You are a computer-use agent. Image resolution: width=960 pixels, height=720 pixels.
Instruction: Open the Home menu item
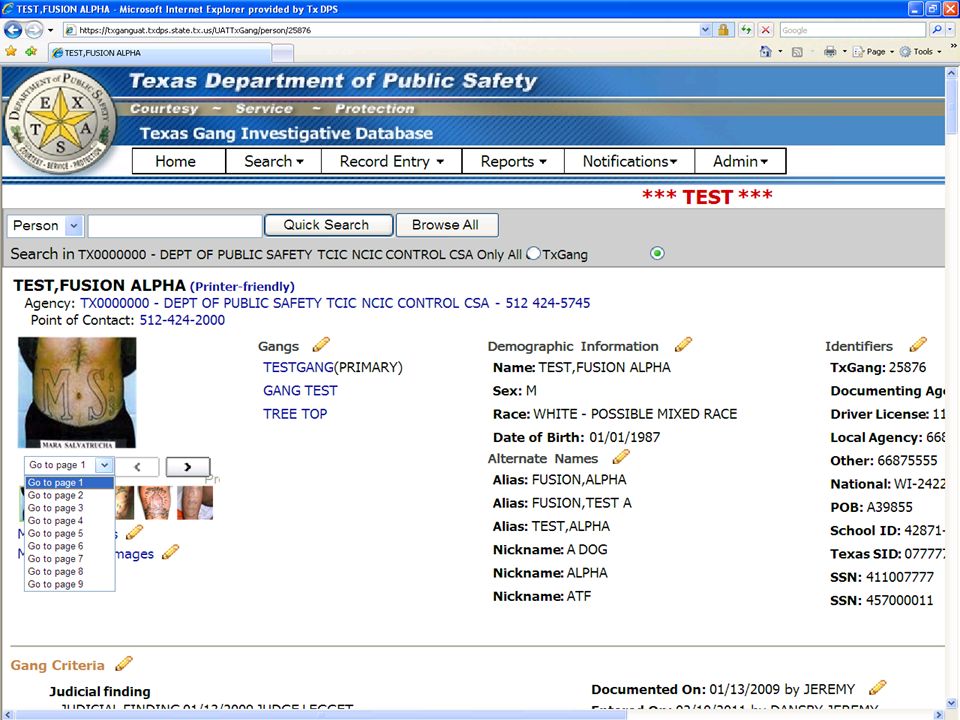(179, 161)
